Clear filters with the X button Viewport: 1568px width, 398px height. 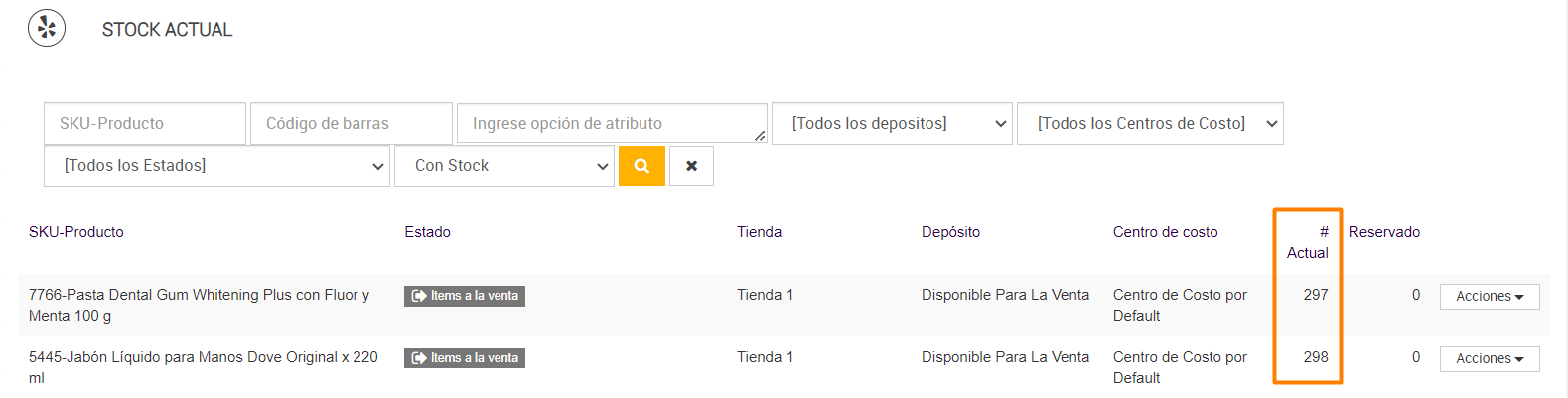(691, 166)
